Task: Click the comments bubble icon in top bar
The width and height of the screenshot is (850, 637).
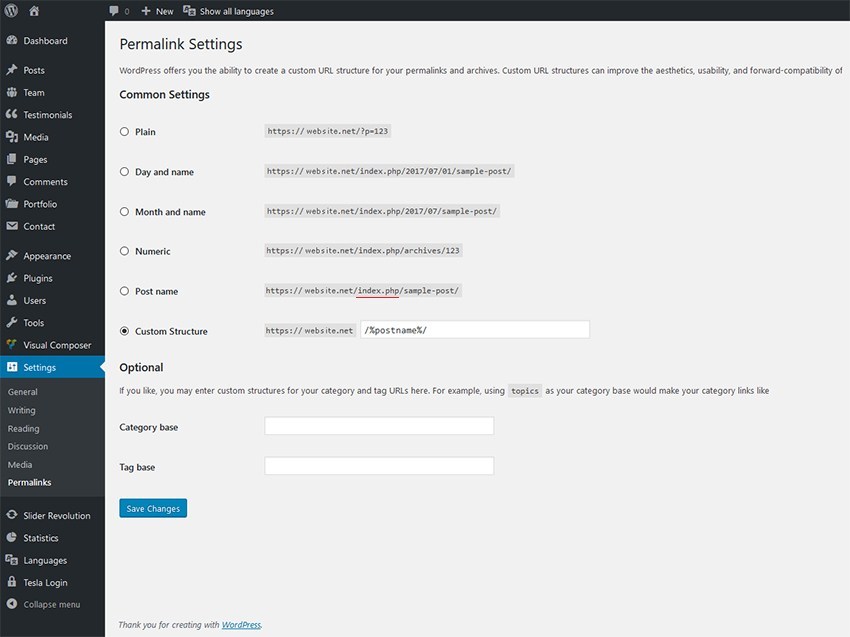Action: [114, 11]
